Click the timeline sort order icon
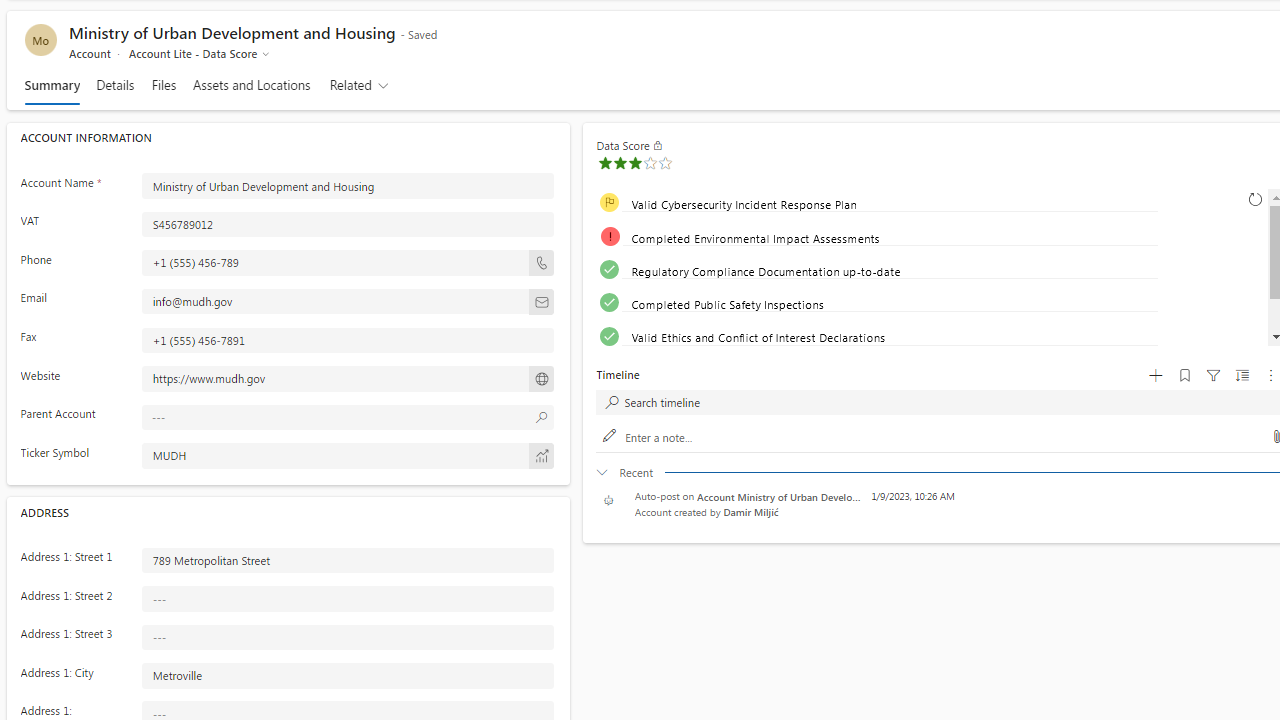This screenshot has width=1280, height=720. (1242, 376)
